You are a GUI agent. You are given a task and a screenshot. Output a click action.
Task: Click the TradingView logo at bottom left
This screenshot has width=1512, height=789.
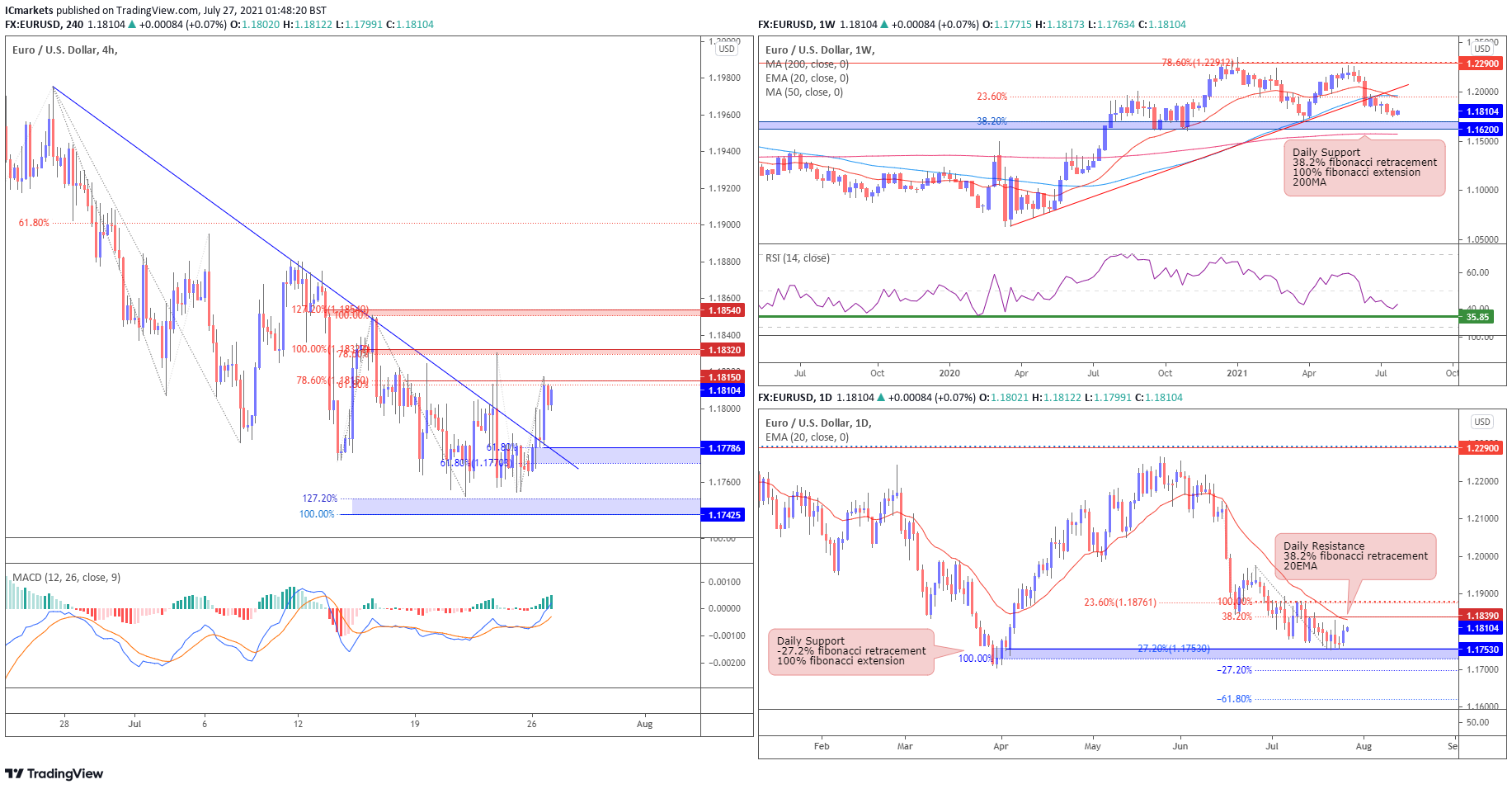tap(54, 773)
